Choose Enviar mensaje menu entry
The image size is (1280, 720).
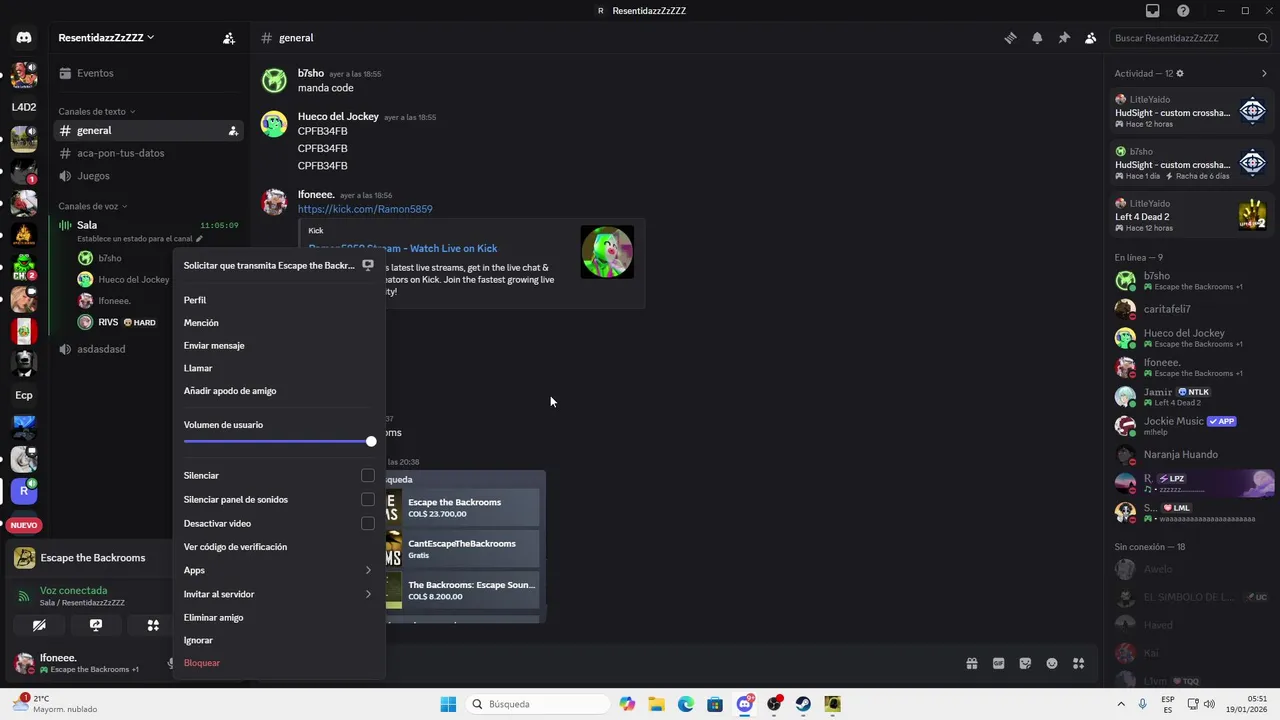279,345
